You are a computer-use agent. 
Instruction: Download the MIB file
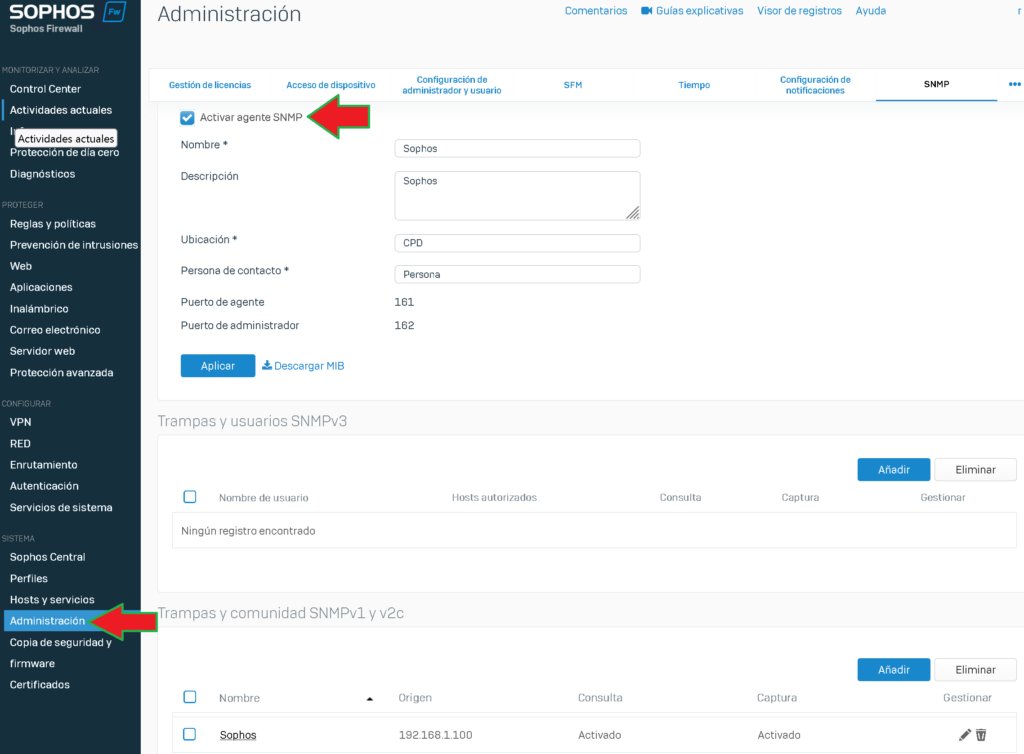click(x=303, y=365)
